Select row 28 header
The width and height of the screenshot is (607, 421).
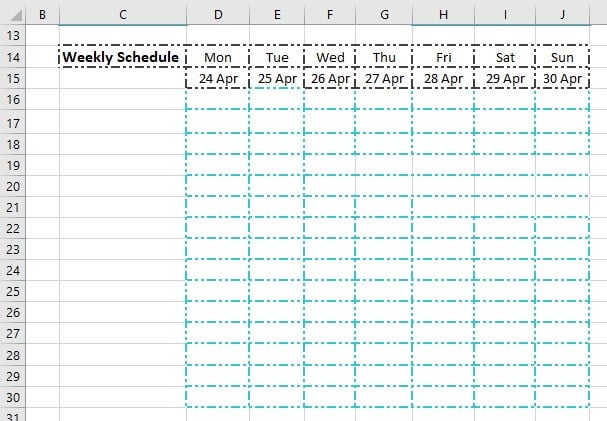coord(13,355)
